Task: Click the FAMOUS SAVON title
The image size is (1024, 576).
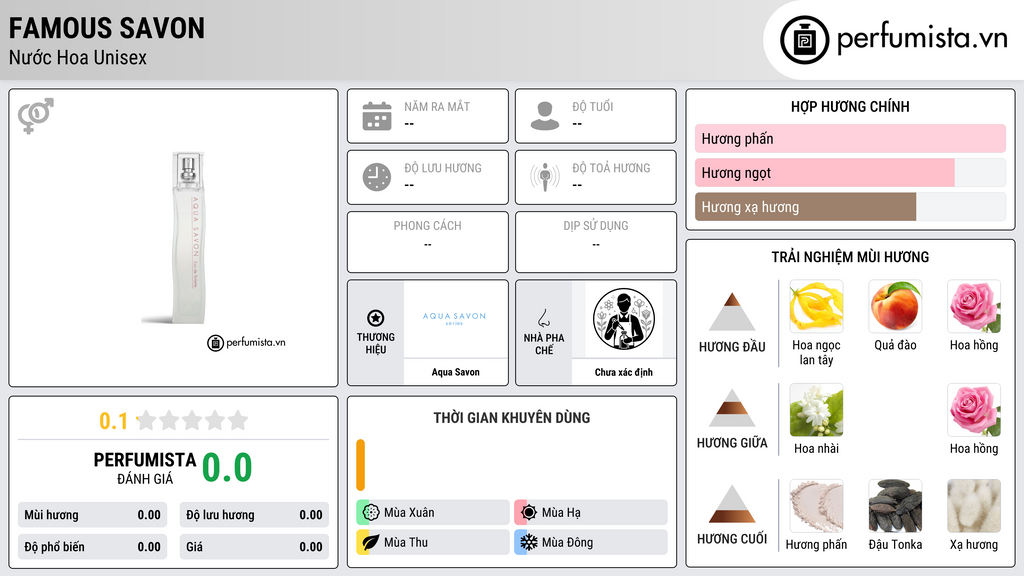Action: pos(106,29)
